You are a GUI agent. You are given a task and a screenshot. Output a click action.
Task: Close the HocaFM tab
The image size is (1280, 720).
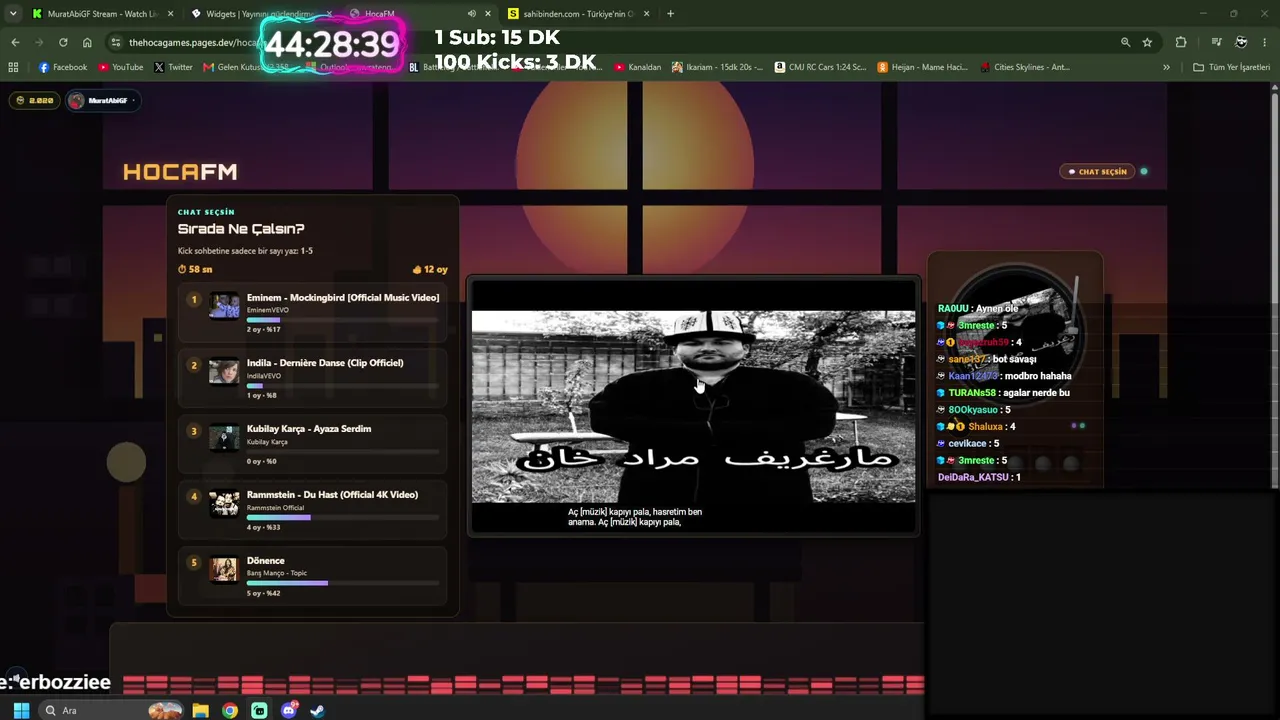487,14
